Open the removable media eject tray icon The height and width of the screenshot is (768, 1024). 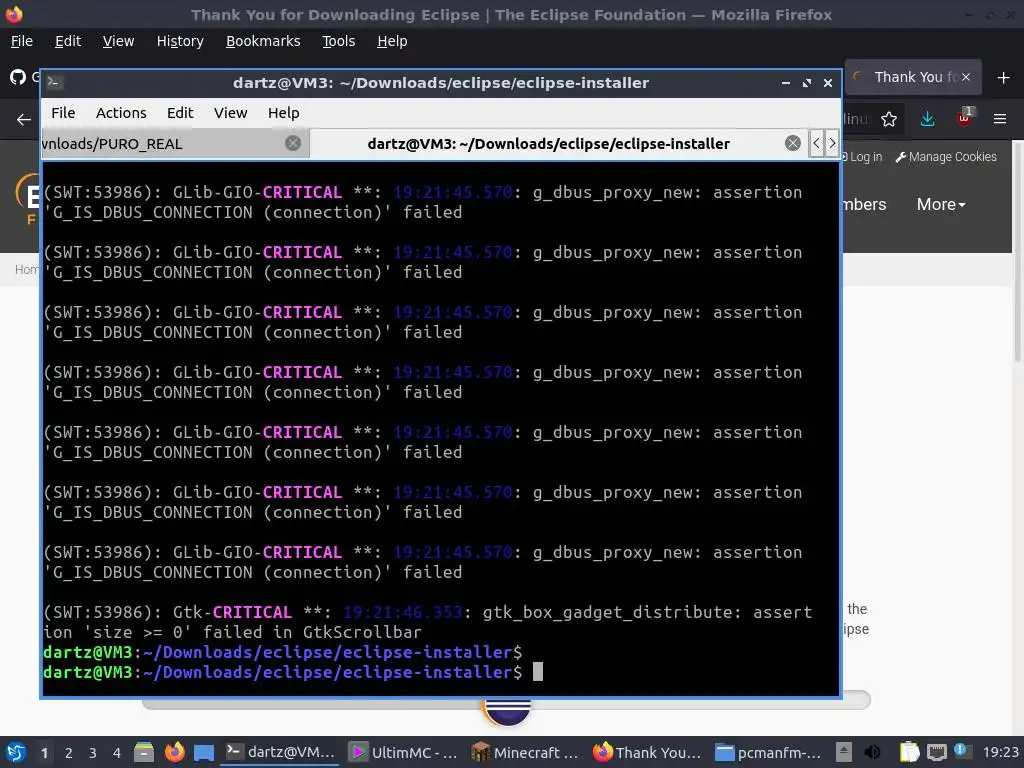click(844, 752)
